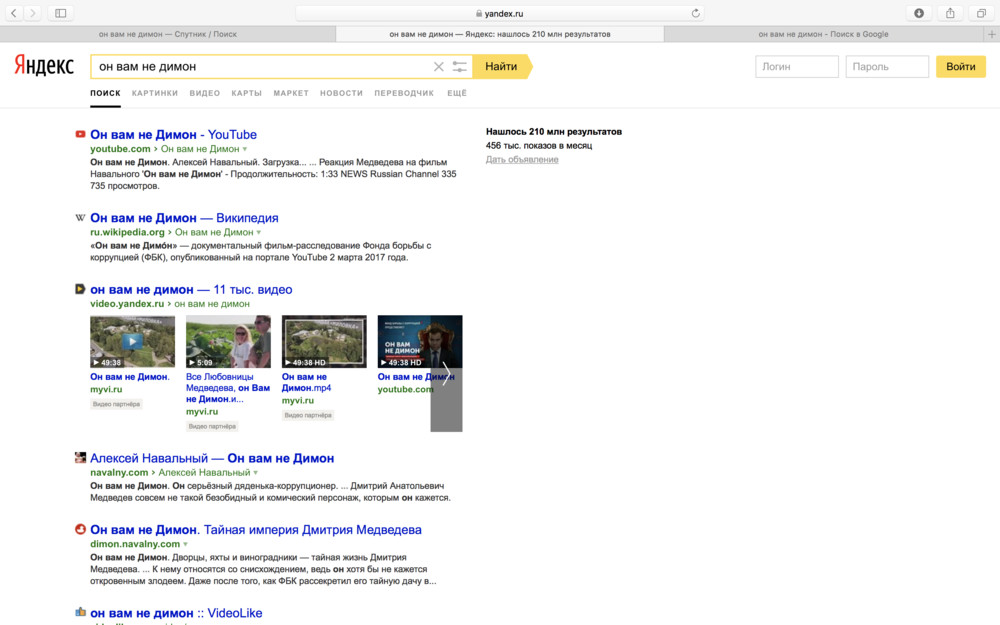Viewport: 1000px width, 625px height.
Task: Click ru.wikipedia.org green URL
Action: tap(127, 233)
